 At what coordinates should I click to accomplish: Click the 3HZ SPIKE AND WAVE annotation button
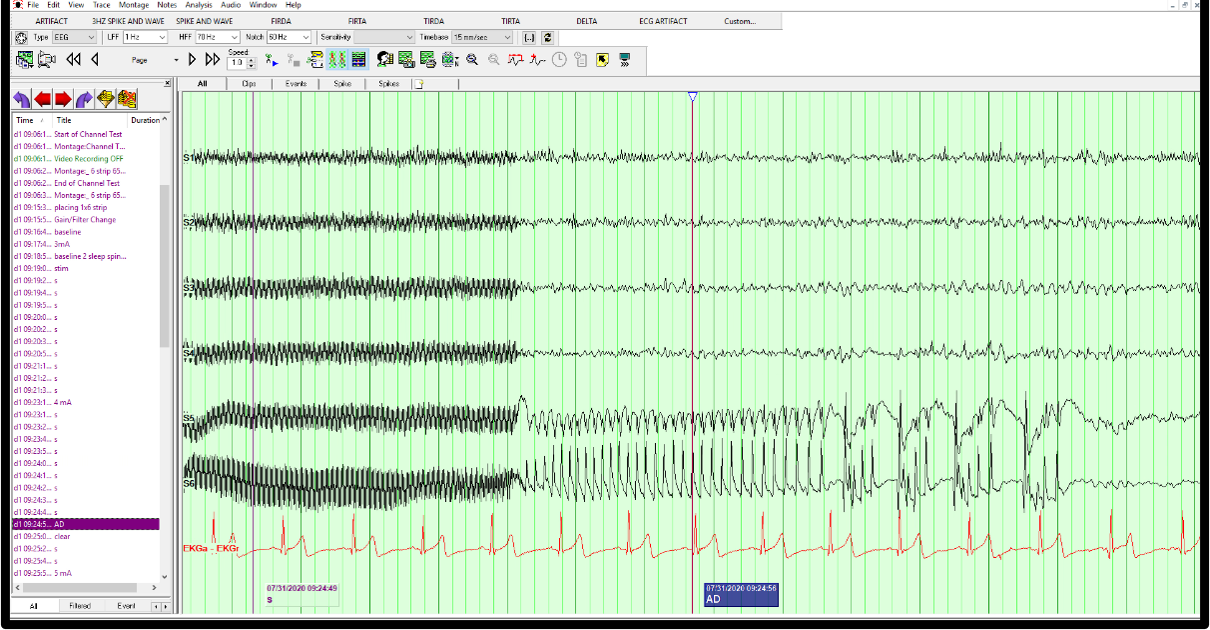[x=126, y=21]
